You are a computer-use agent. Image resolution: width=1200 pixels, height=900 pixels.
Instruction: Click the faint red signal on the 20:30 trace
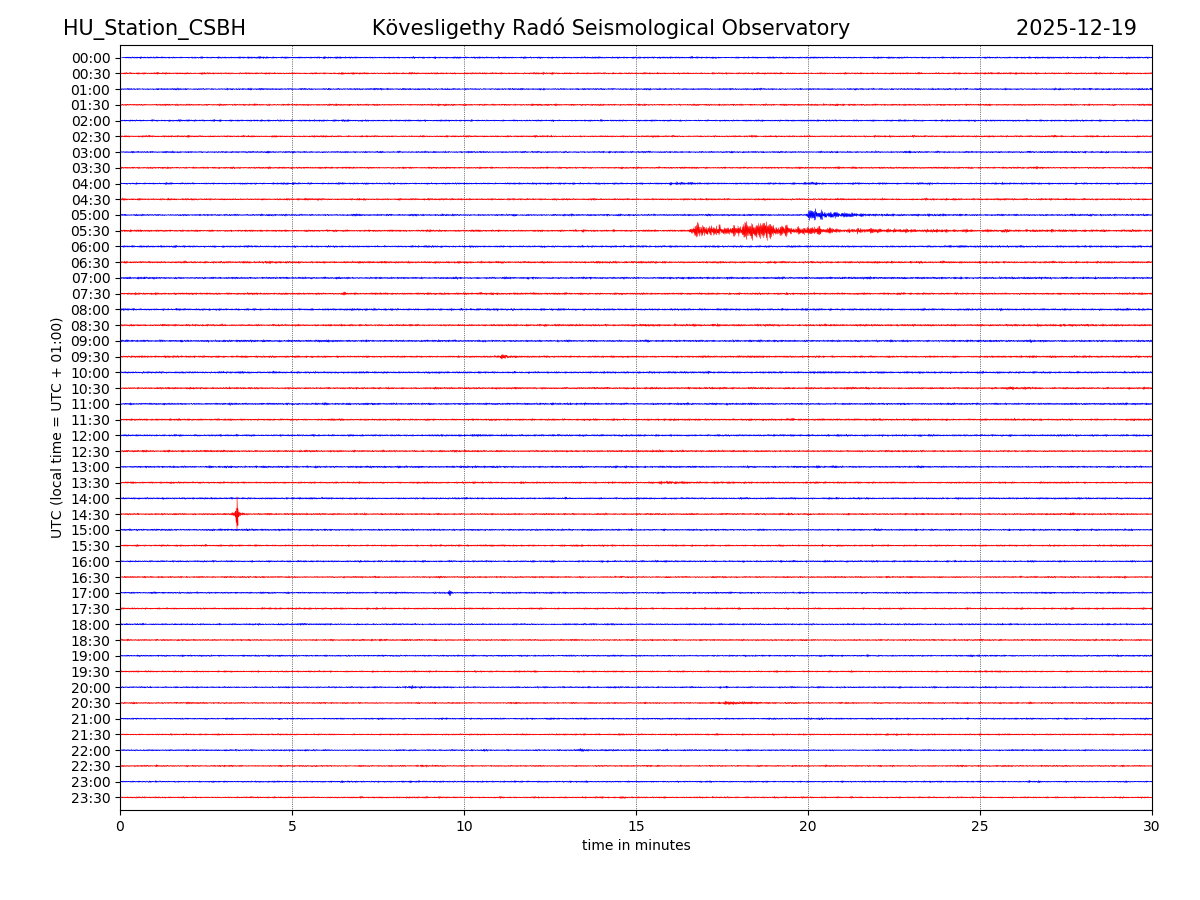738,703
